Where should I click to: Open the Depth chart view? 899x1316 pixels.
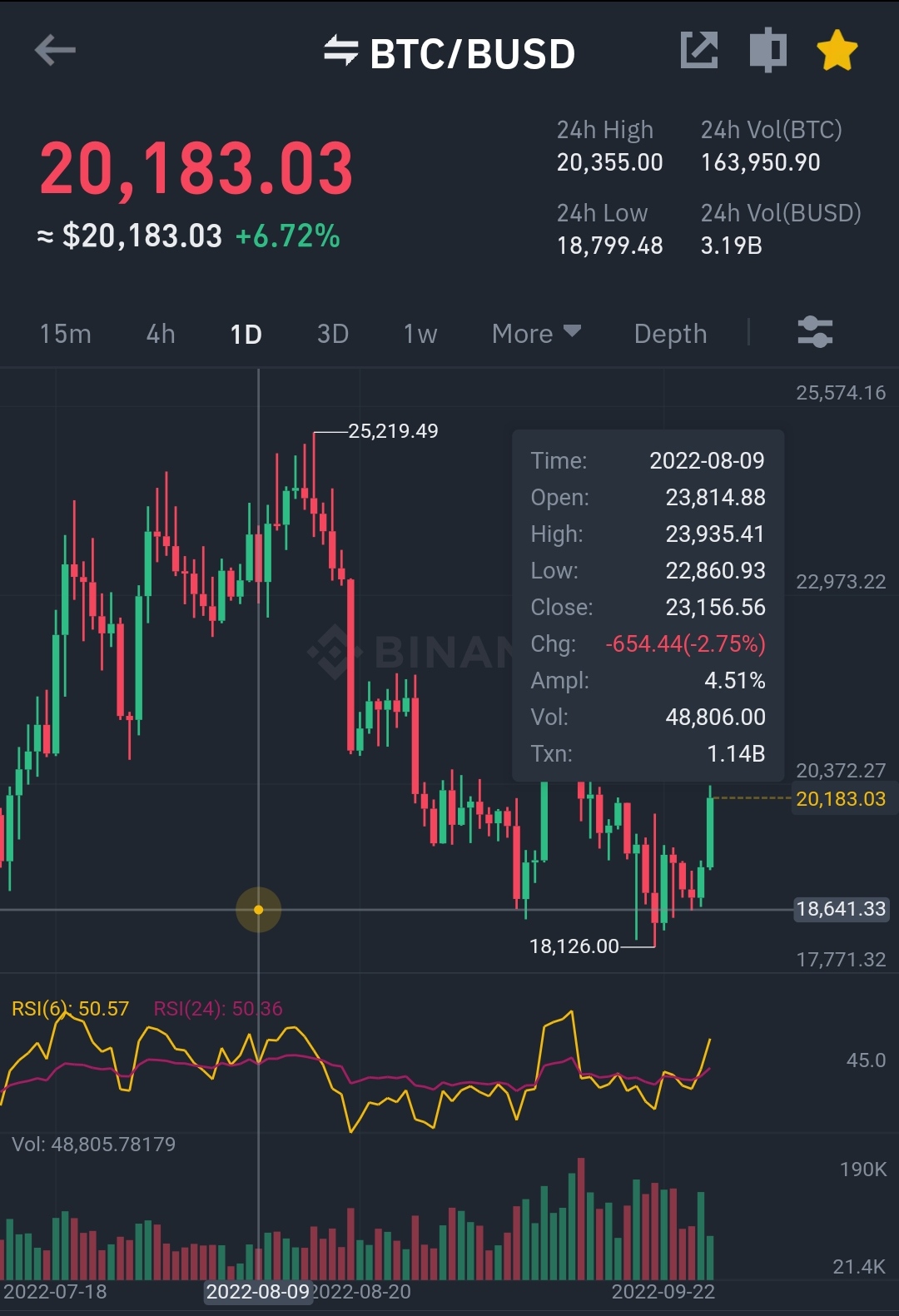pos(670,334)
